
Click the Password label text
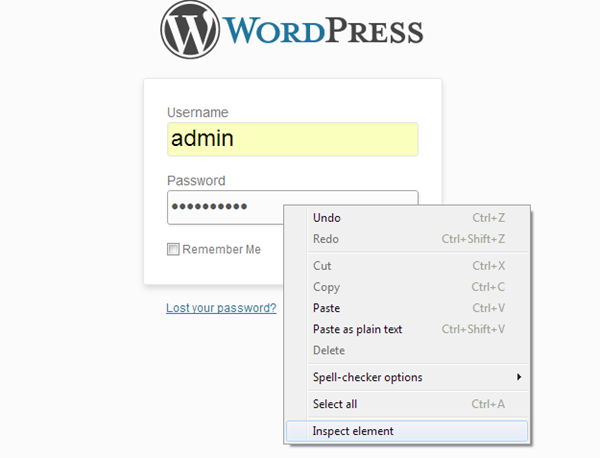[x=196, y=181]
